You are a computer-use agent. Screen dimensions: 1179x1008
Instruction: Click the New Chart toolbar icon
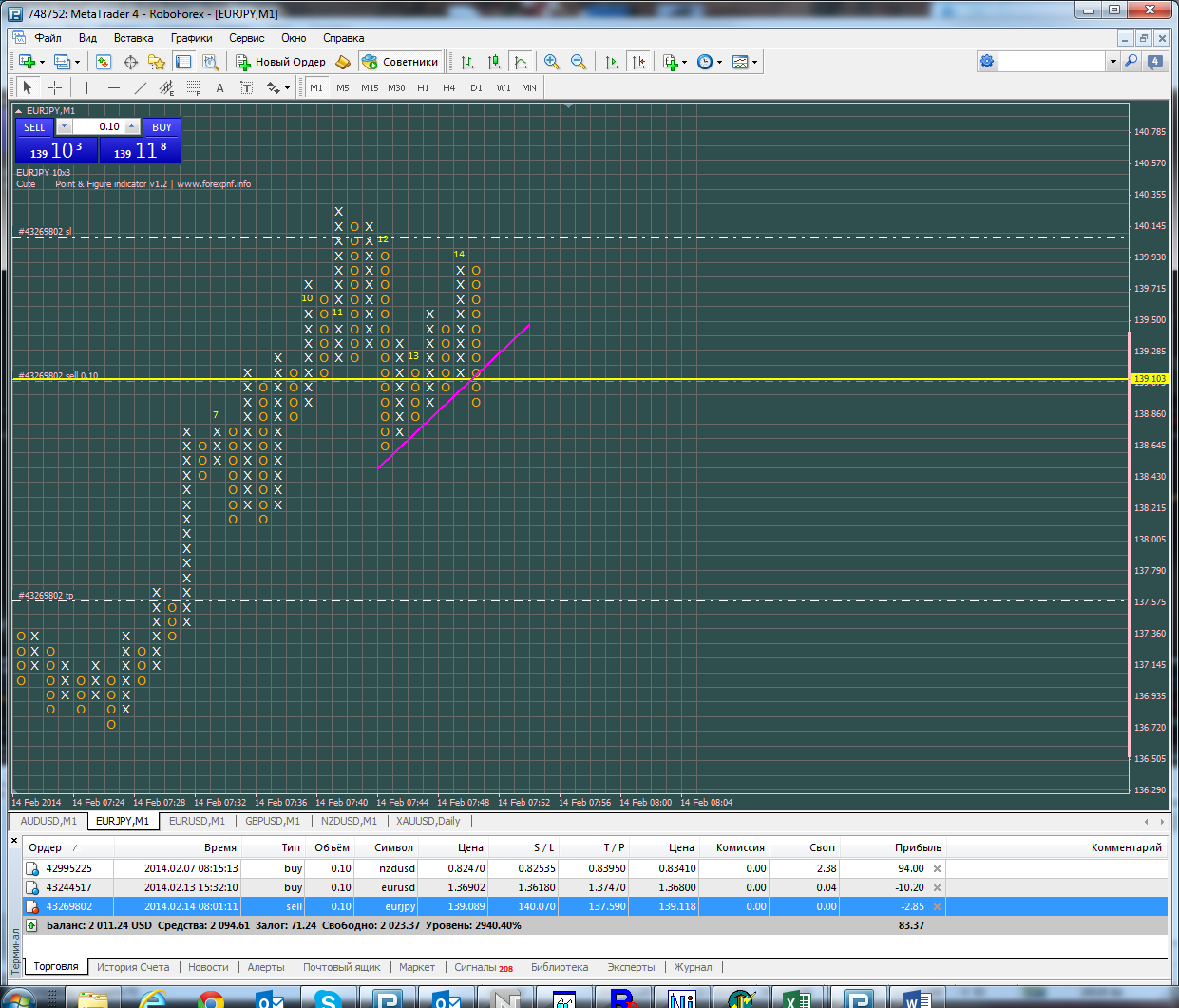(x=27, y=62)
